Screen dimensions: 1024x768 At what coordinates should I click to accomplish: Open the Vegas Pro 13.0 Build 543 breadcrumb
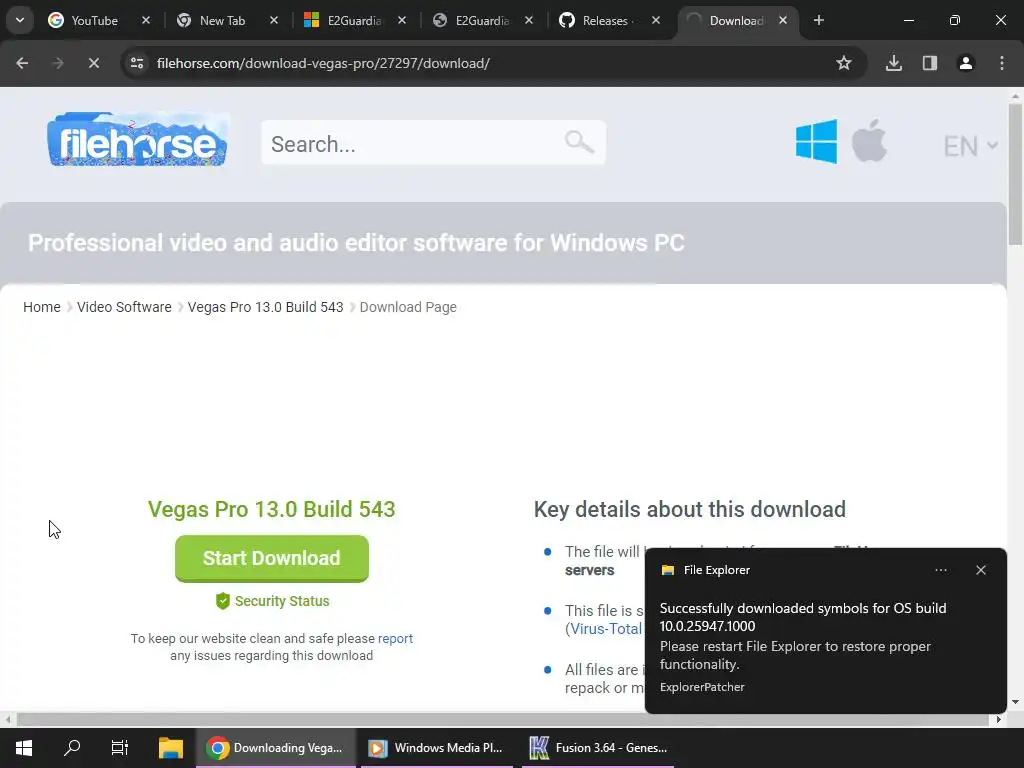pos(265,307)
